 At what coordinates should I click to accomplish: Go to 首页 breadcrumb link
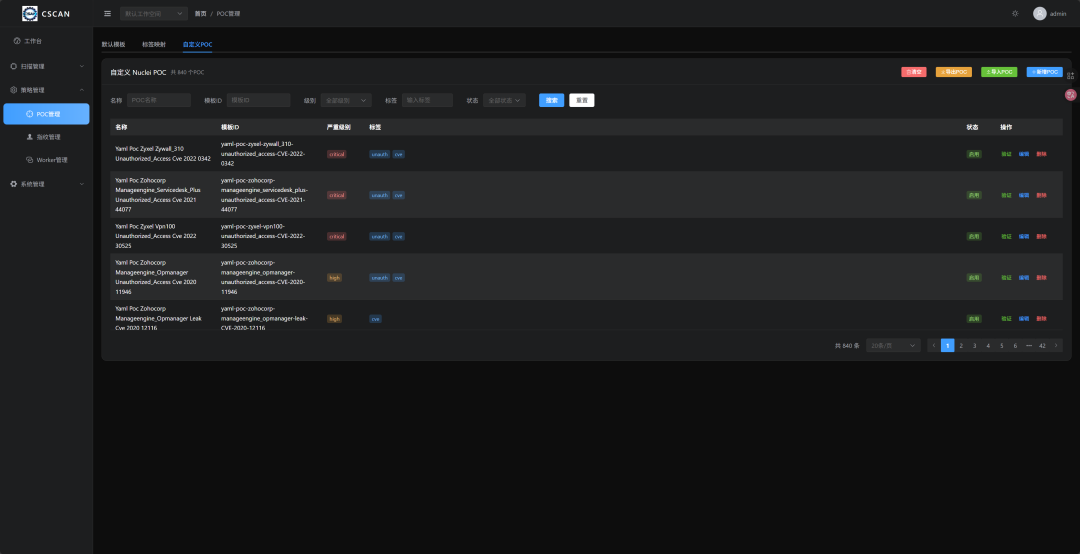point(200,13)
